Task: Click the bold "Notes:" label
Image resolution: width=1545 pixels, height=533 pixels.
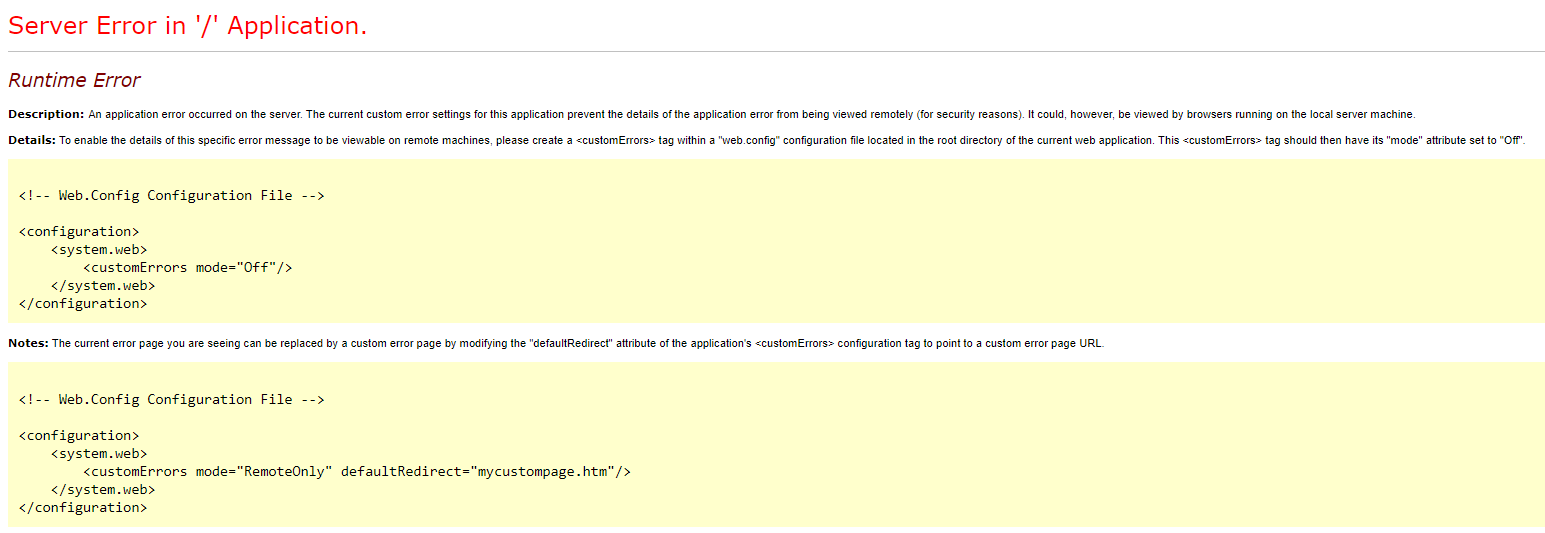Action: [28, 343]
